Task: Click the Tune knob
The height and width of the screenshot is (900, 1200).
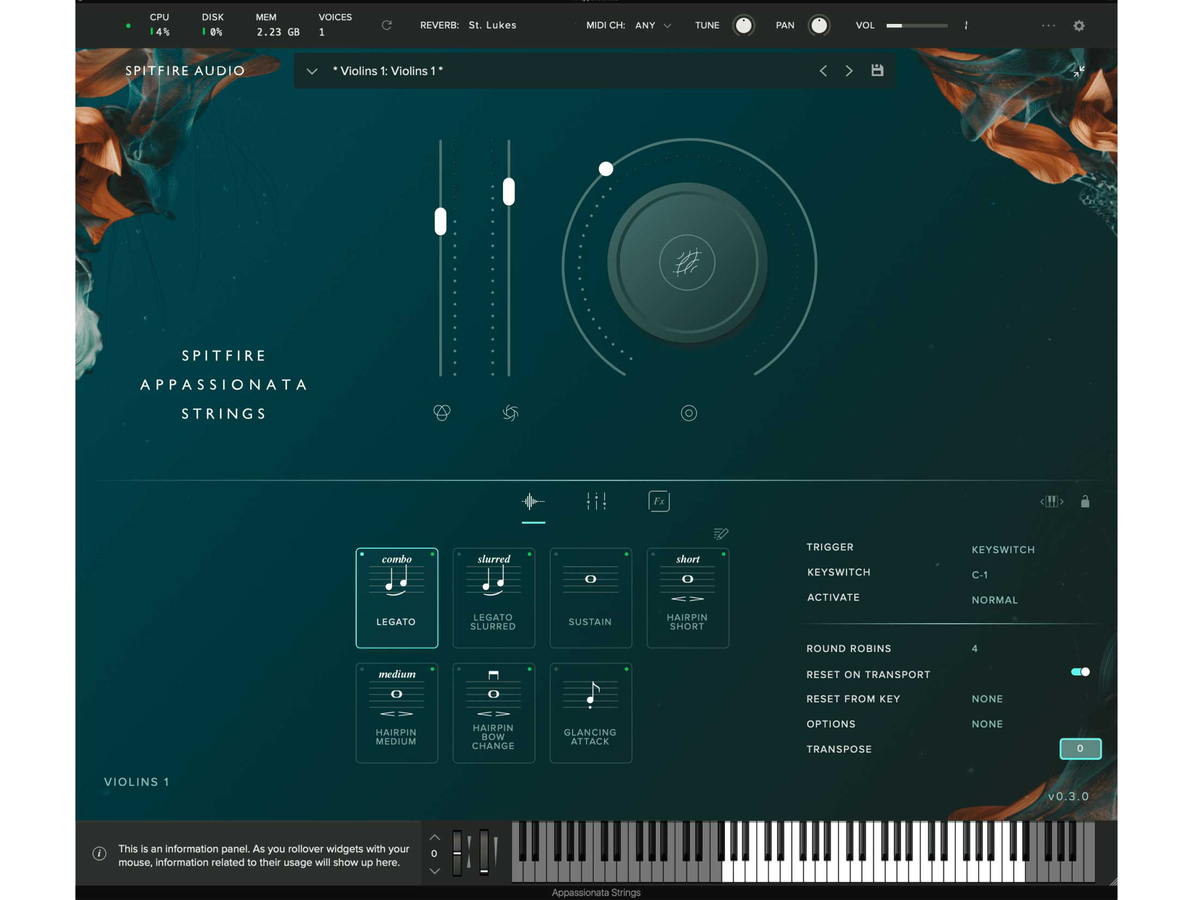Action: (x=743, y=25)
